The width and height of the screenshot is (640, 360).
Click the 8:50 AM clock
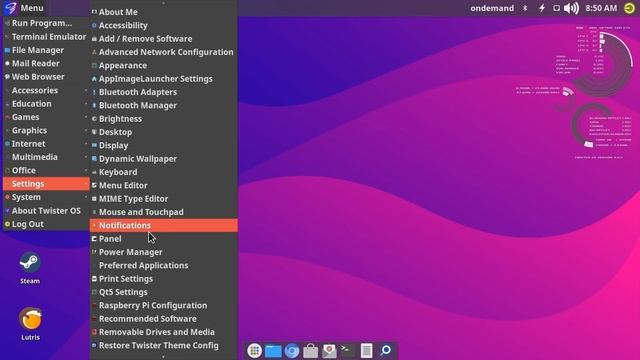click(x=601, y=8)
